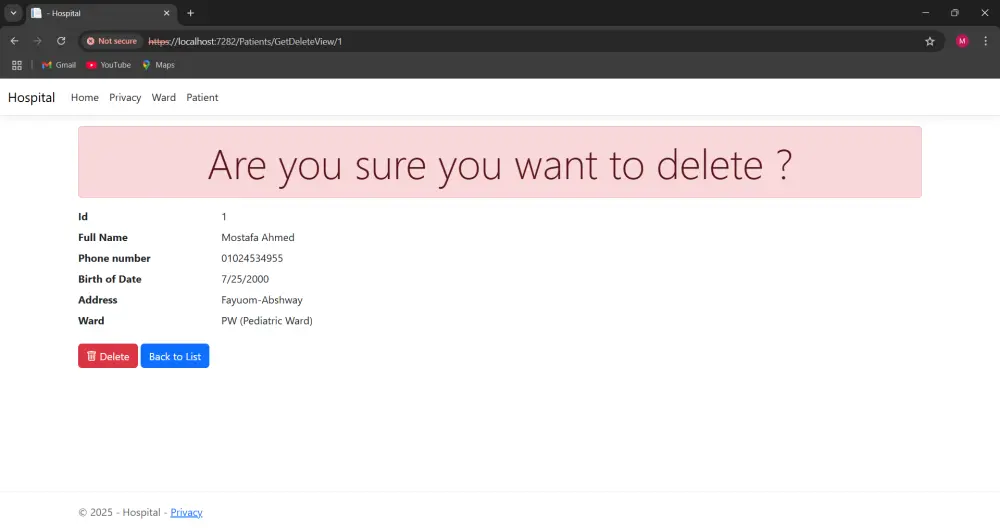Reload the page with refresh icon

click(x=61, y=41)
